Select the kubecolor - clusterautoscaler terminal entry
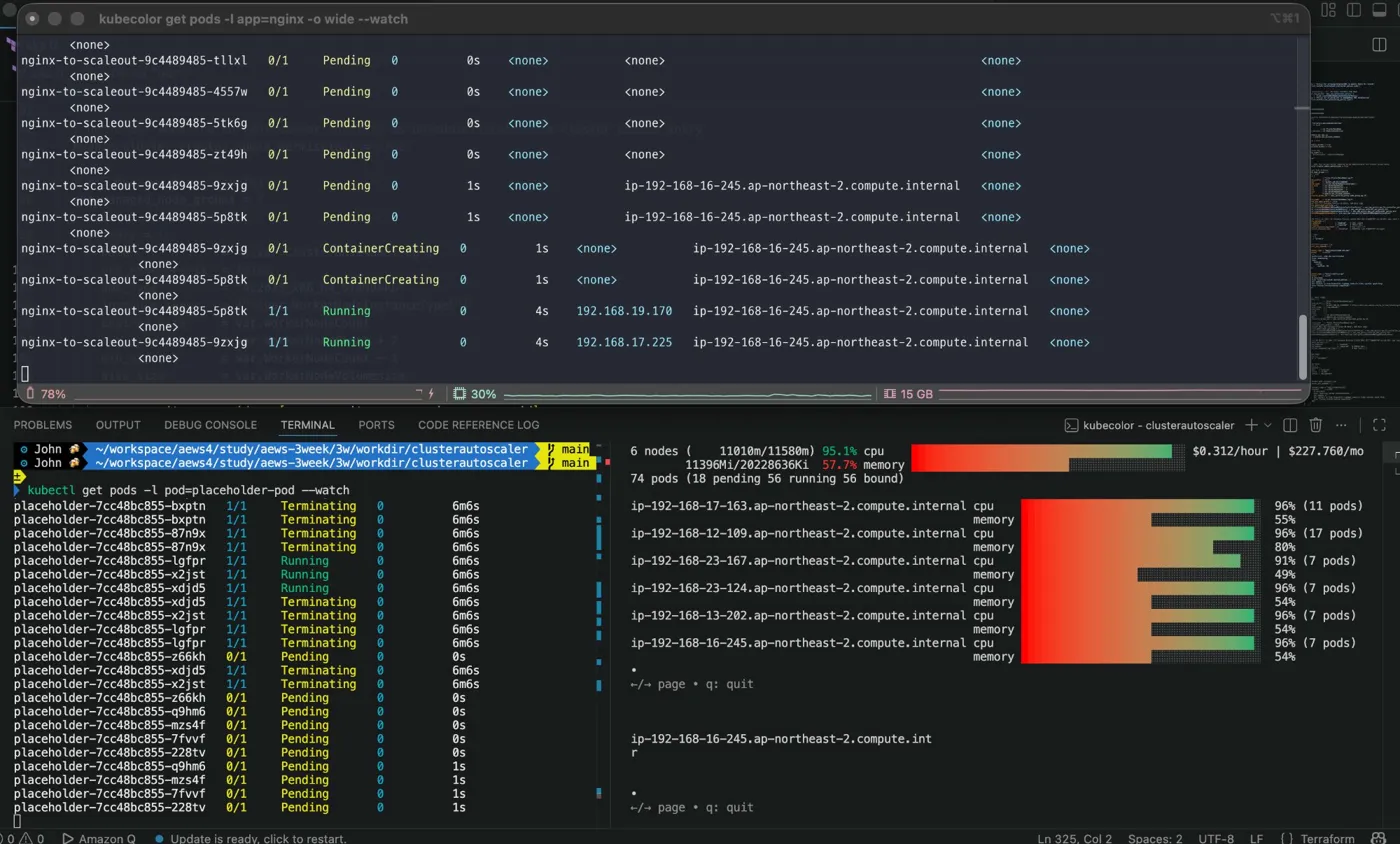The image size is (1400, 844). pos(1149,425)
